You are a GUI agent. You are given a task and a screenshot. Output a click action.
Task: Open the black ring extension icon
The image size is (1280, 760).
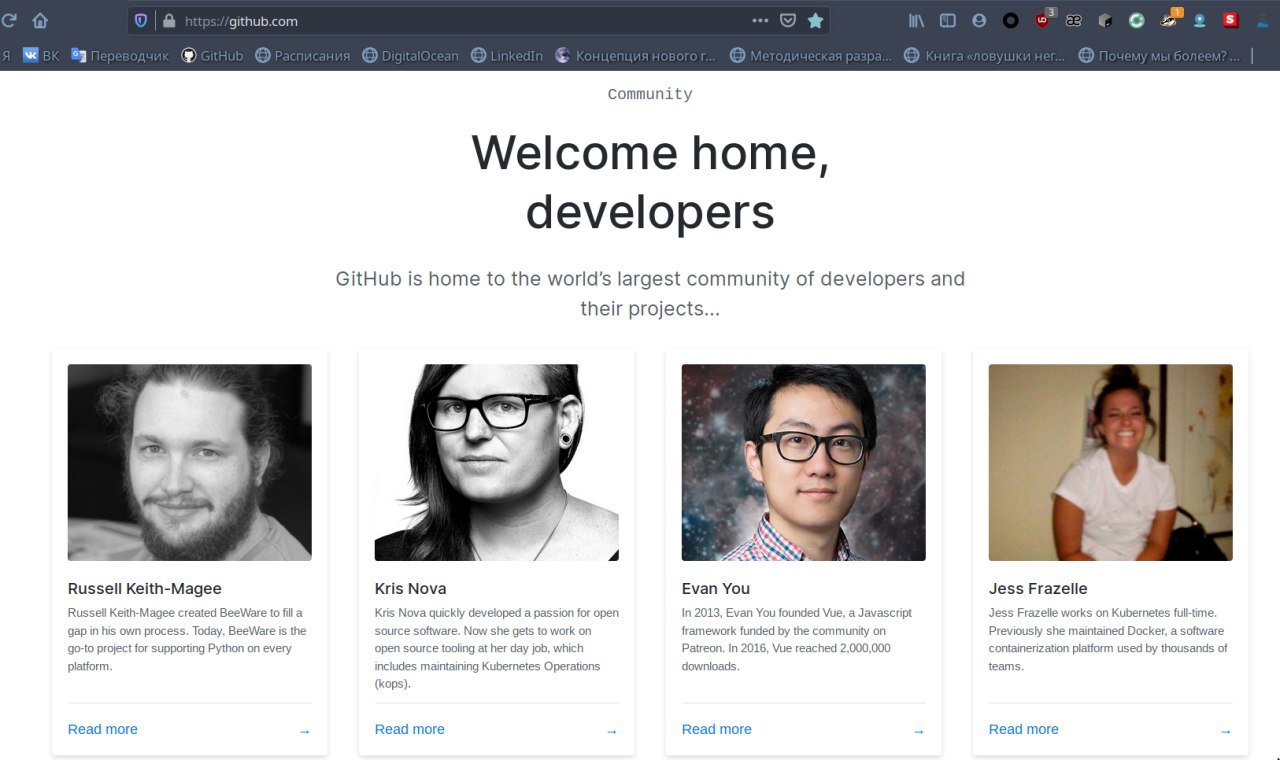1011,20
